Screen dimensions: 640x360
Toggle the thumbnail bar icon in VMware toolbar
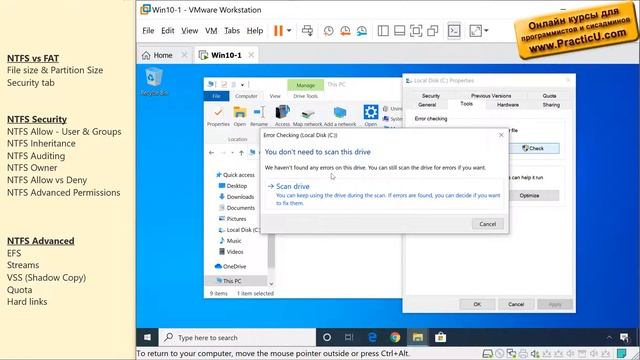(x=400, y=31)
